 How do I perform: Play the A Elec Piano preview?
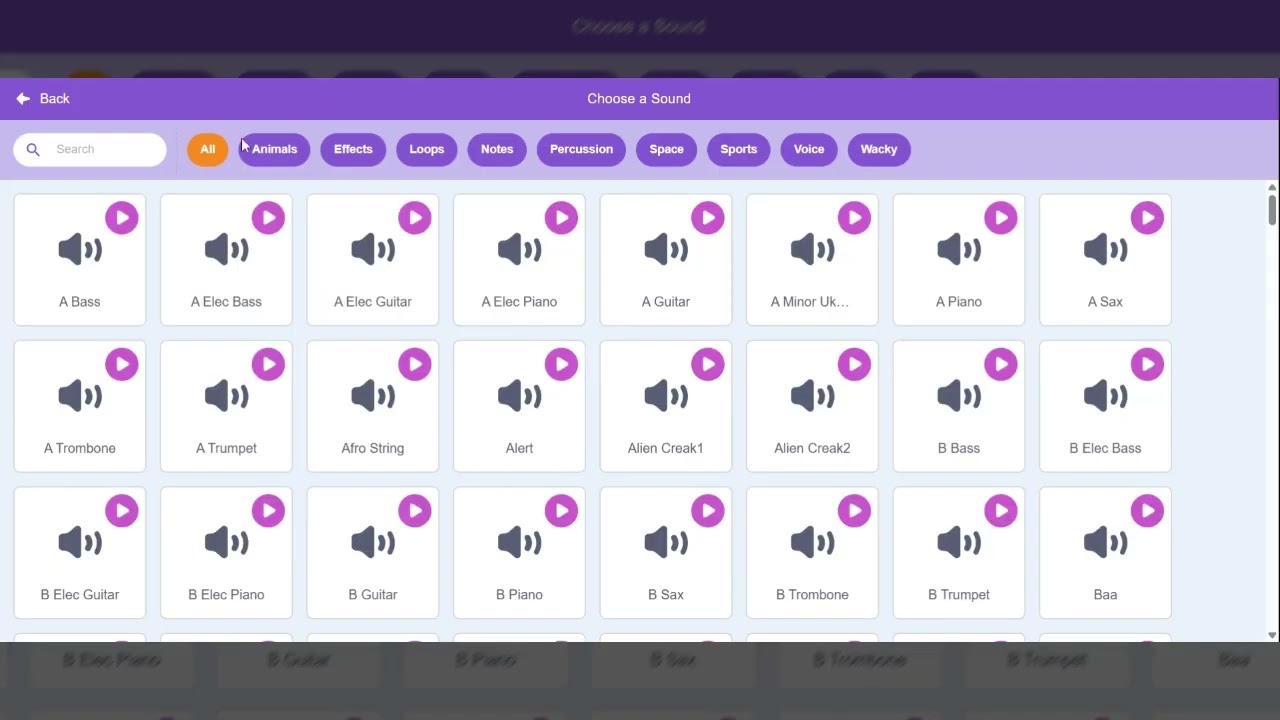(561, 218)
